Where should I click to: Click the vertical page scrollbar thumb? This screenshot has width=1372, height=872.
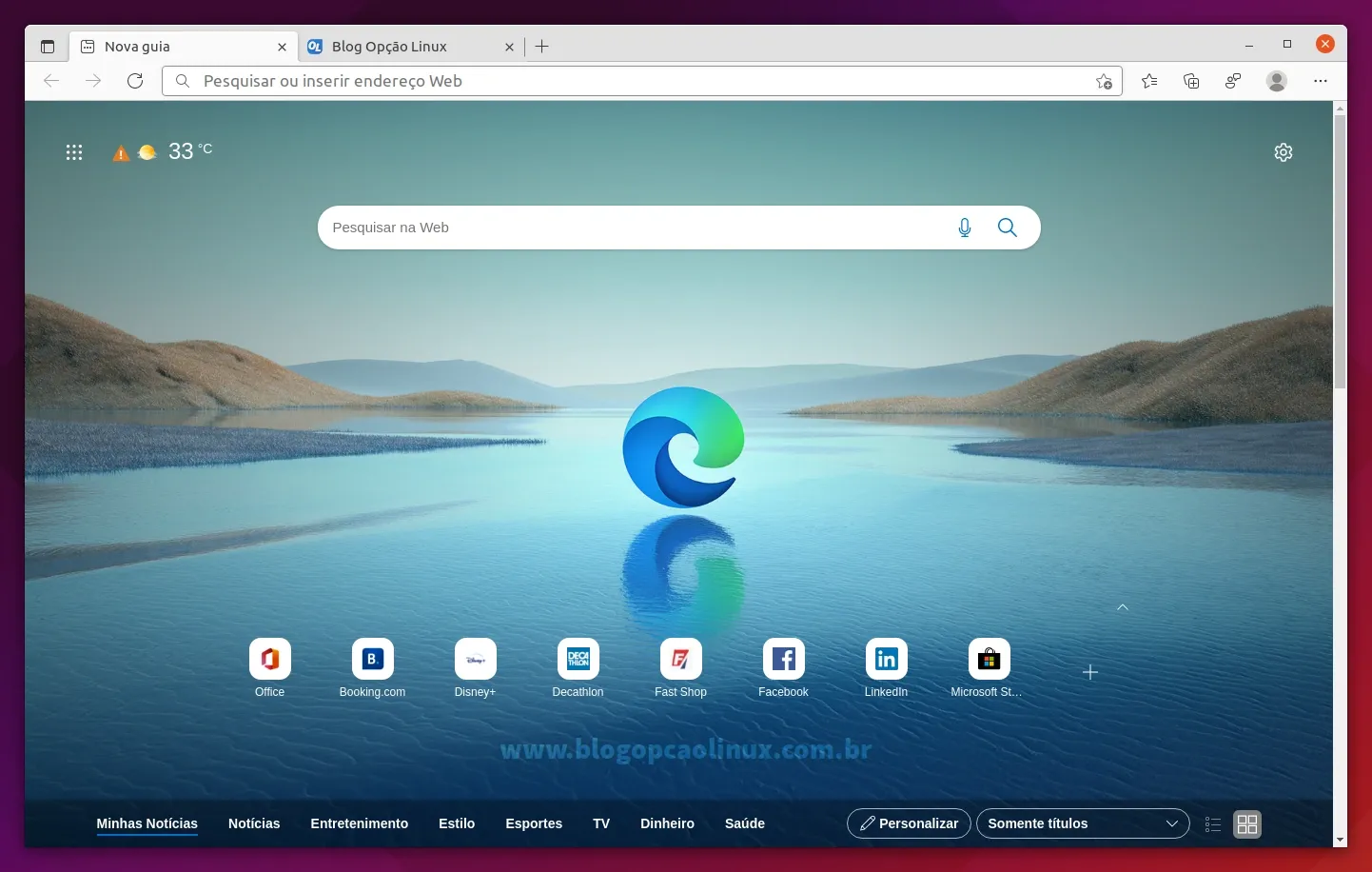point(1340,252)
